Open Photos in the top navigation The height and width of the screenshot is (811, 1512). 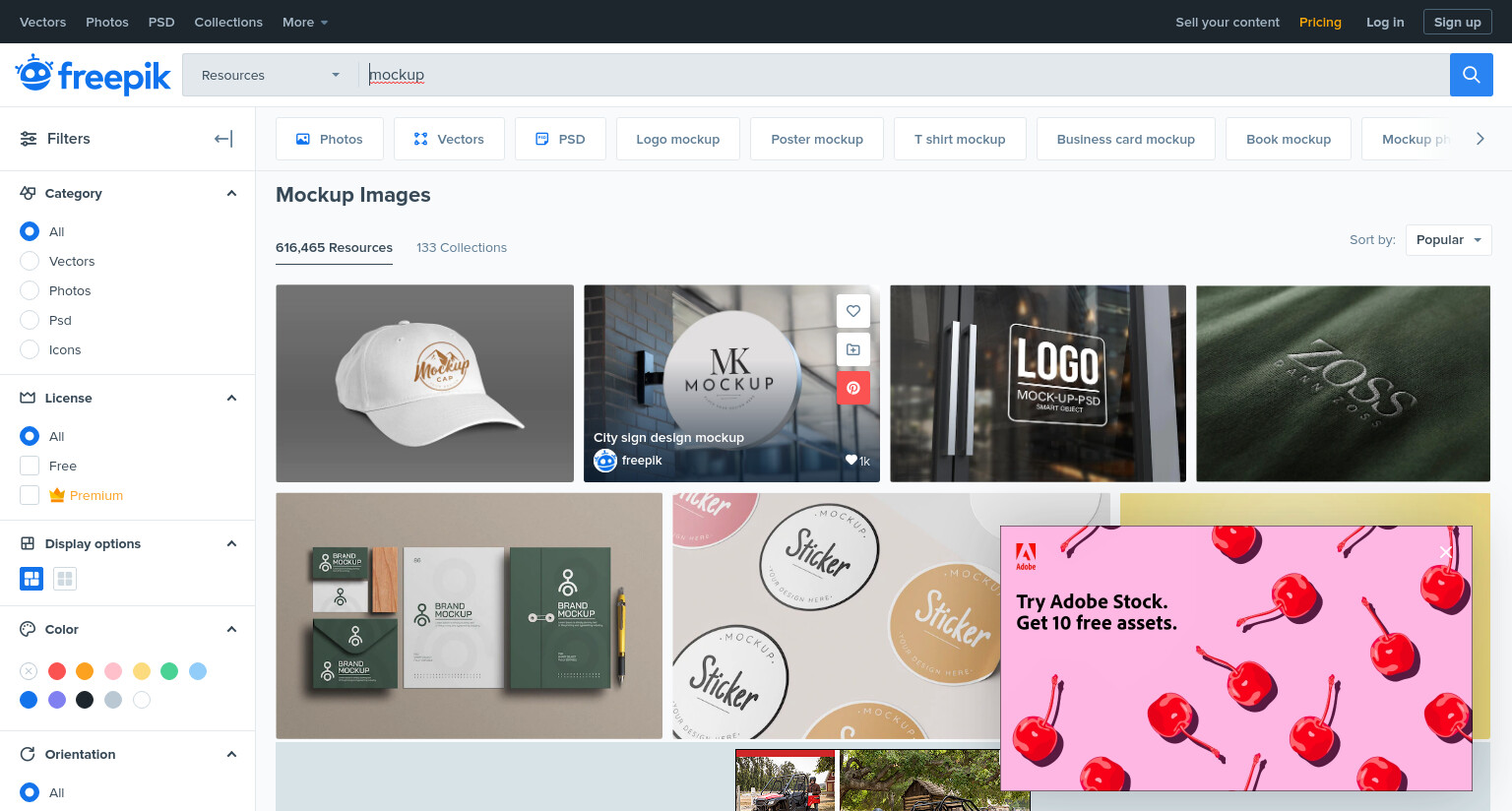pos(107,22)
